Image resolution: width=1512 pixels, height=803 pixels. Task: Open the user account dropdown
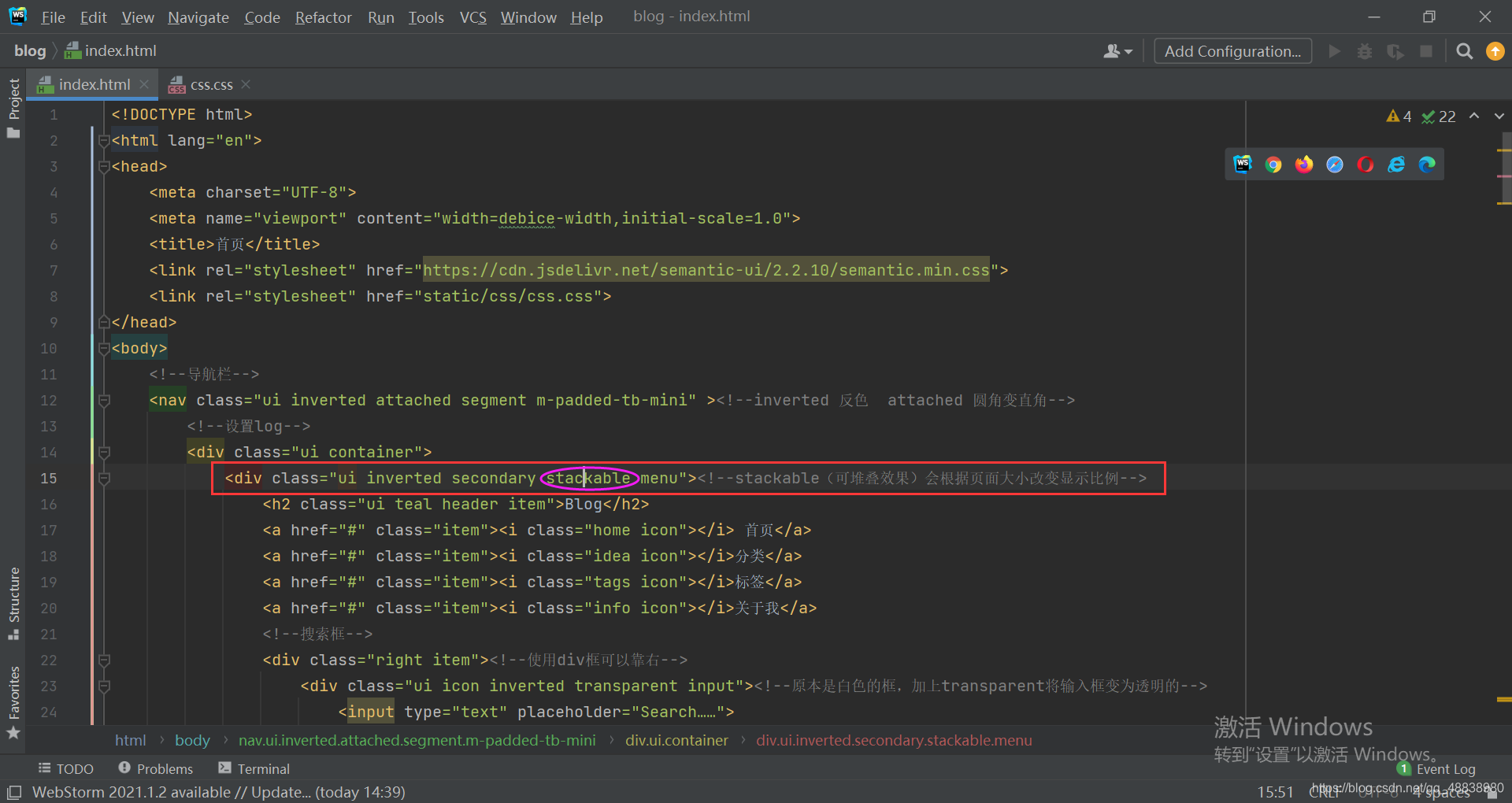pyautogui.click(x=1117, y=51)
